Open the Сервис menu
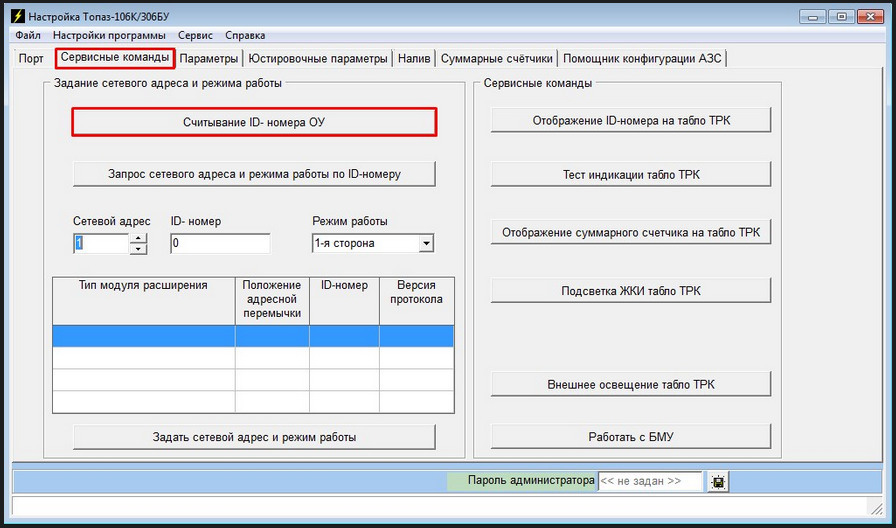 pos(195,35)
